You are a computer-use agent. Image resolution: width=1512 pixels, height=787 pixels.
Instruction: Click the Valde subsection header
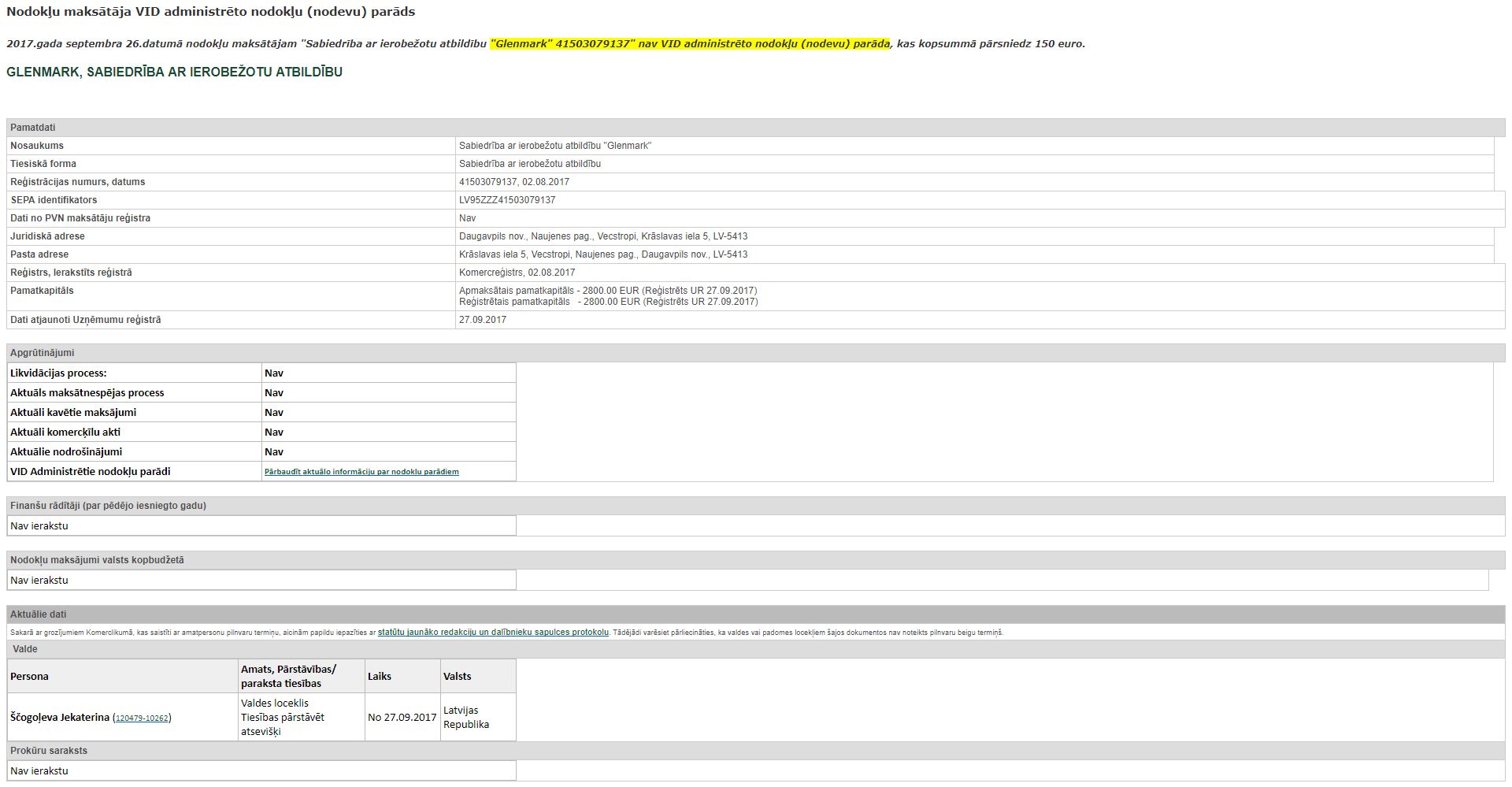[x=25, y=649]
